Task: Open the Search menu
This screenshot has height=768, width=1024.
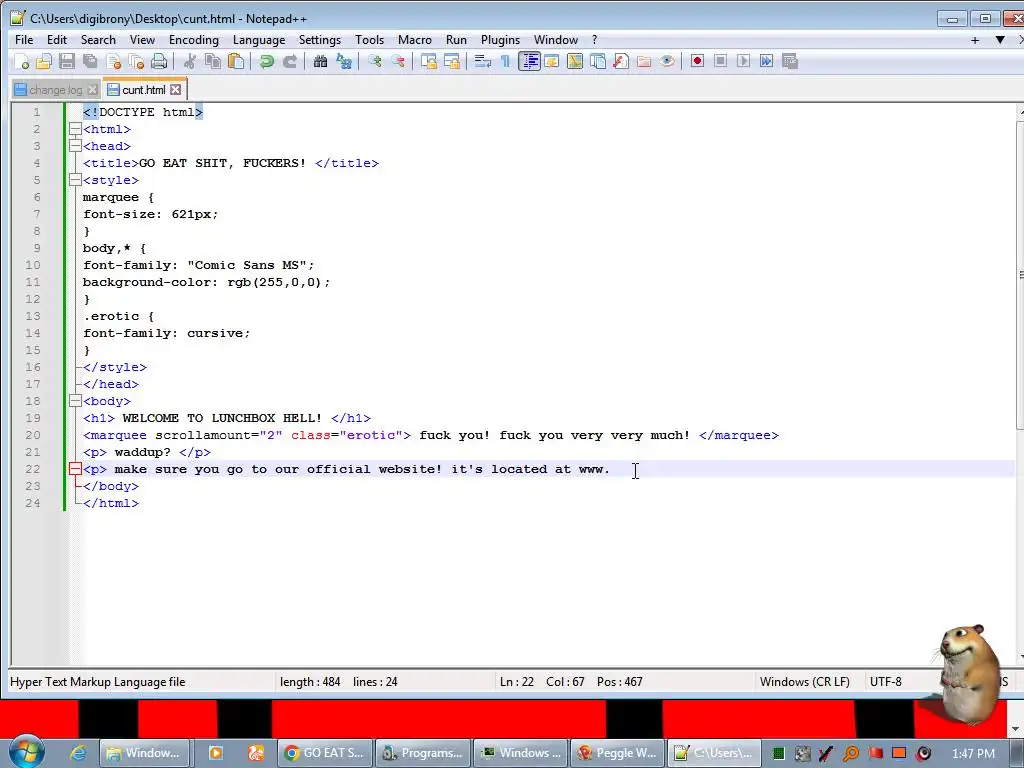Action: tap(98, 40)
